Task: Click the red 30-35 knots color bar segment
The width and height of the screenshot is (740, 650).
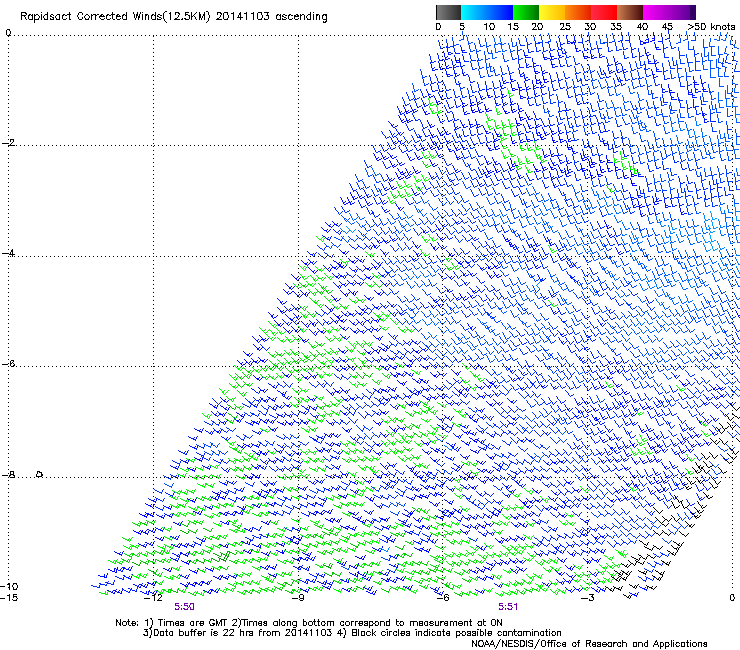Action: [x=604, y=12]
